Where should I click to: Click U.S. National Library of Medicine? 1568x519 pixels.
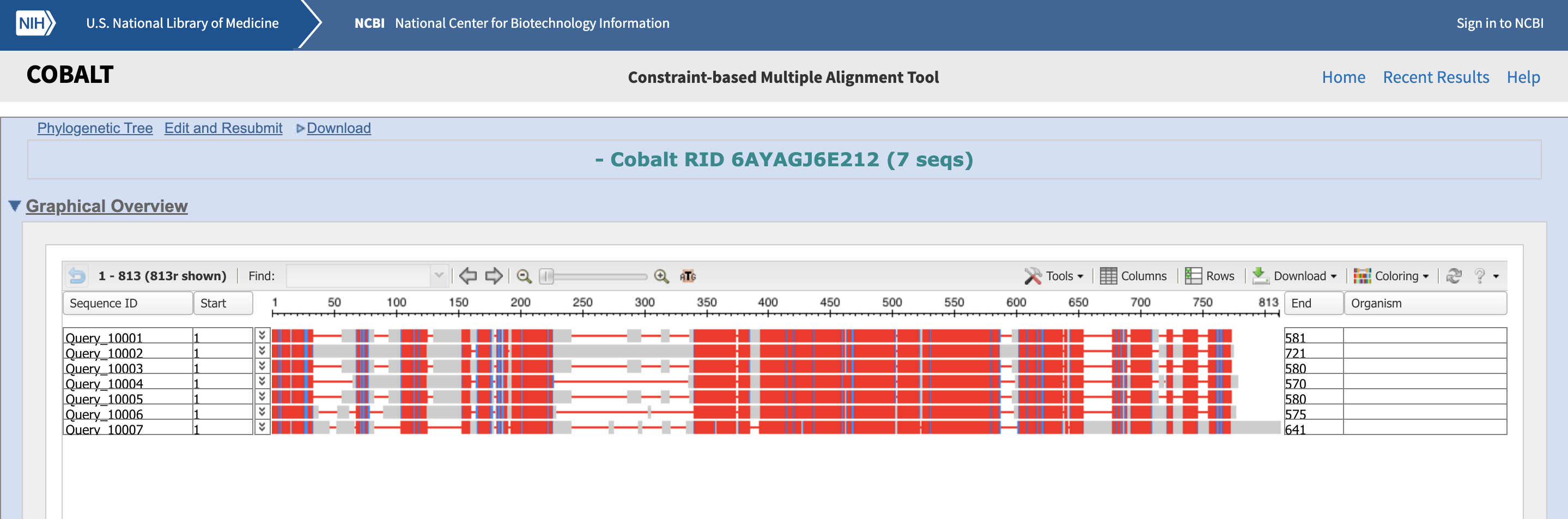click(182, 23)
